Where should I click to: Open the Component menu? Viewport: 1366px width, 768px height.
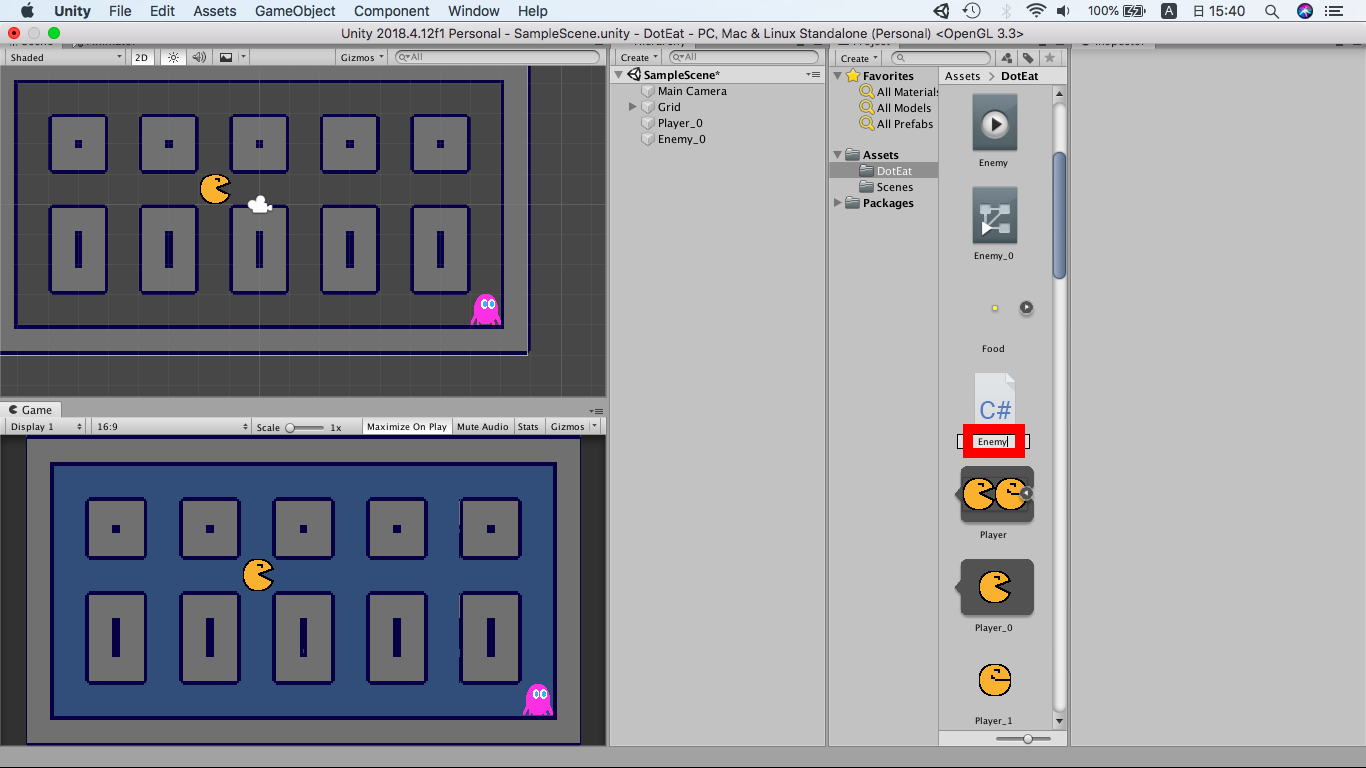pyautogui.click(x=392, y=11)
